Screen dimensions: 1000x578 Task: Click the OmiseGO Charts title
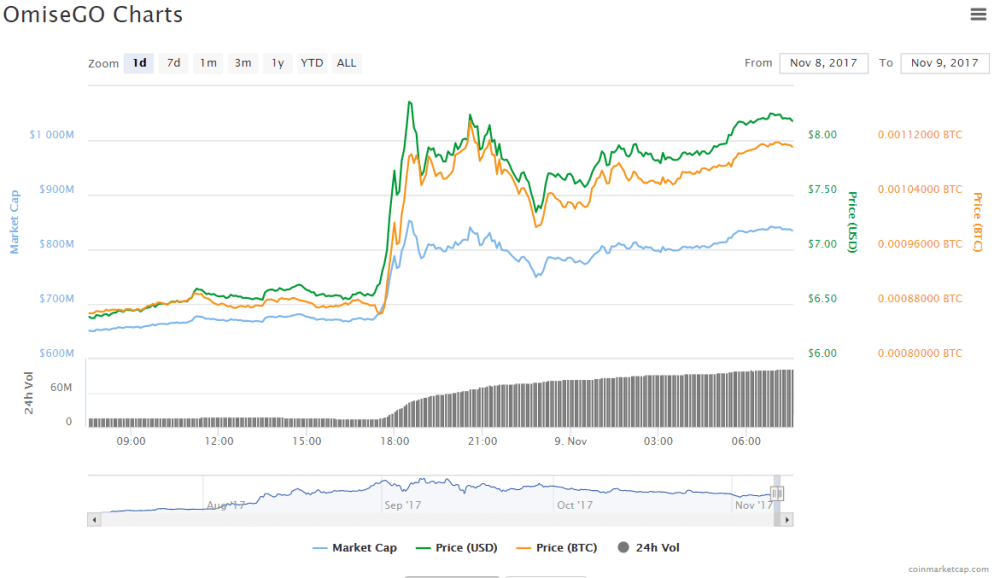pyautogui.click(x=93, y=15)
